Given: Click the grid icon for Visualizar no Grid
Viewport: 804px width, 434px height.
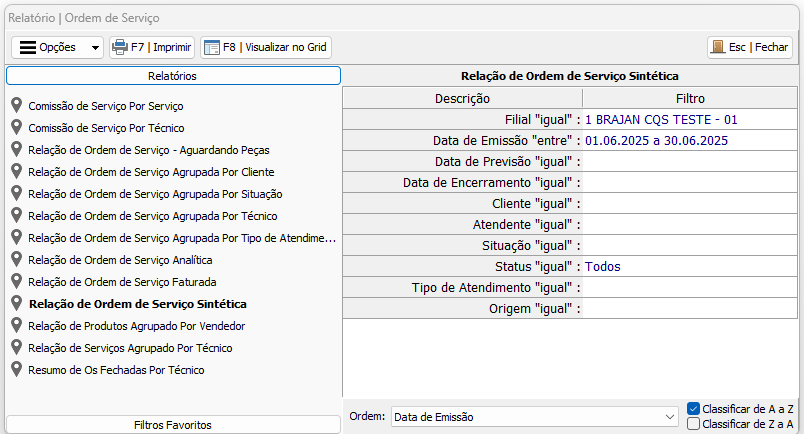Looking at the screenshot, I should [x=211, y=47].
